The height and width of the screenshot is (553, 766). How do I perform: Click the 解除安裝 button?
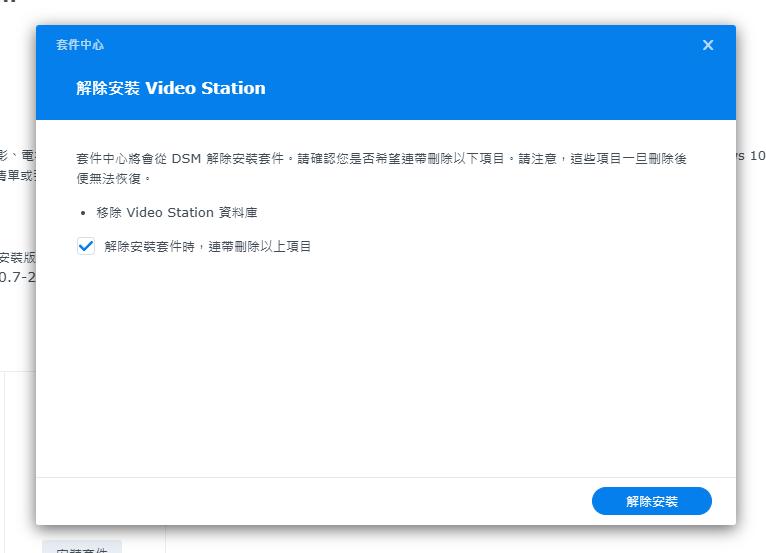tap(652, 501)
